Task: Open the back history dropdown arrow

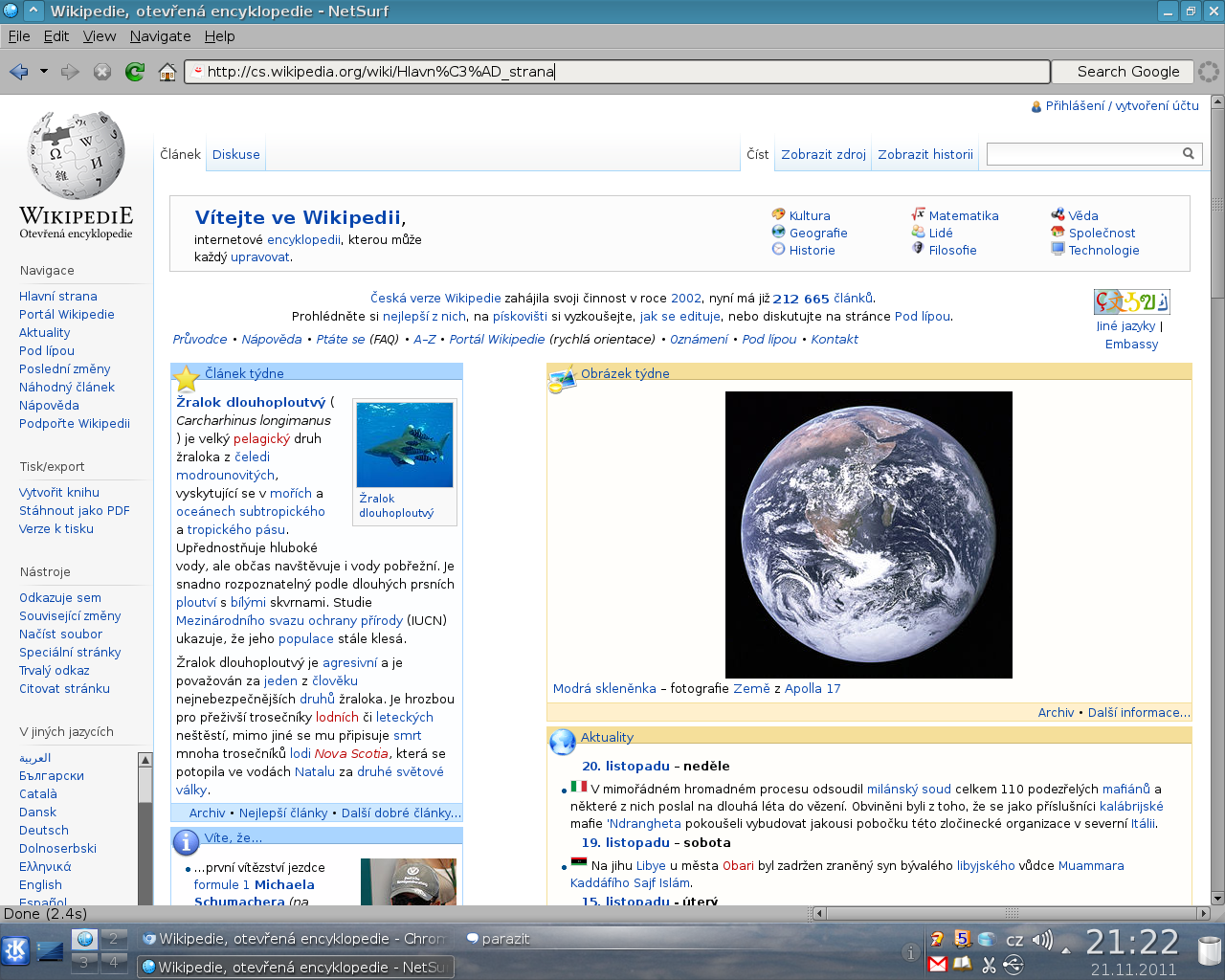Action: tap(44, 72)
